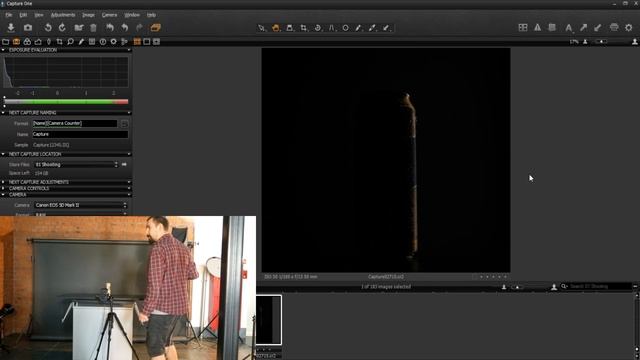Click the Import Images download icon

[x=11, y=27]
